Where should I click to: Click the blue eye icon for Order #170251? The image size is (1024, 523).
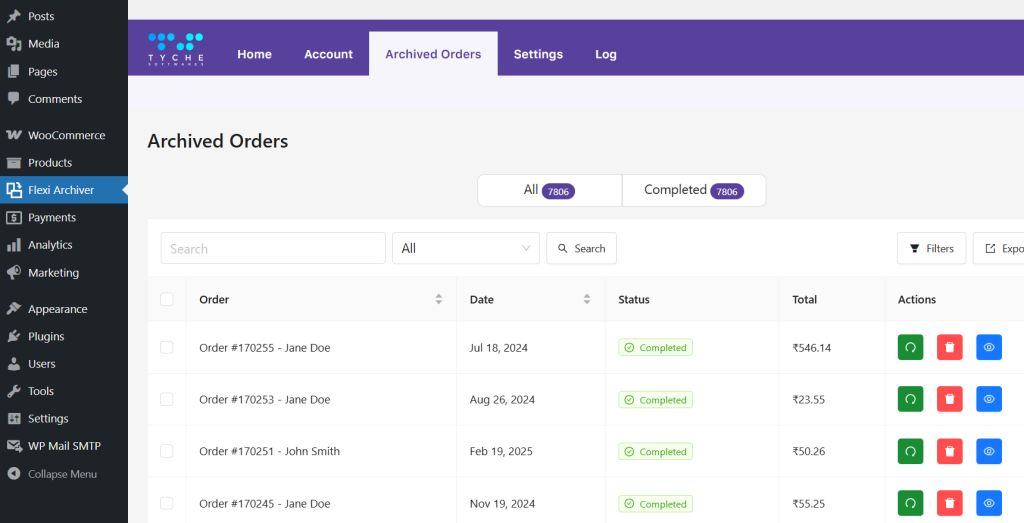[988, 451]
